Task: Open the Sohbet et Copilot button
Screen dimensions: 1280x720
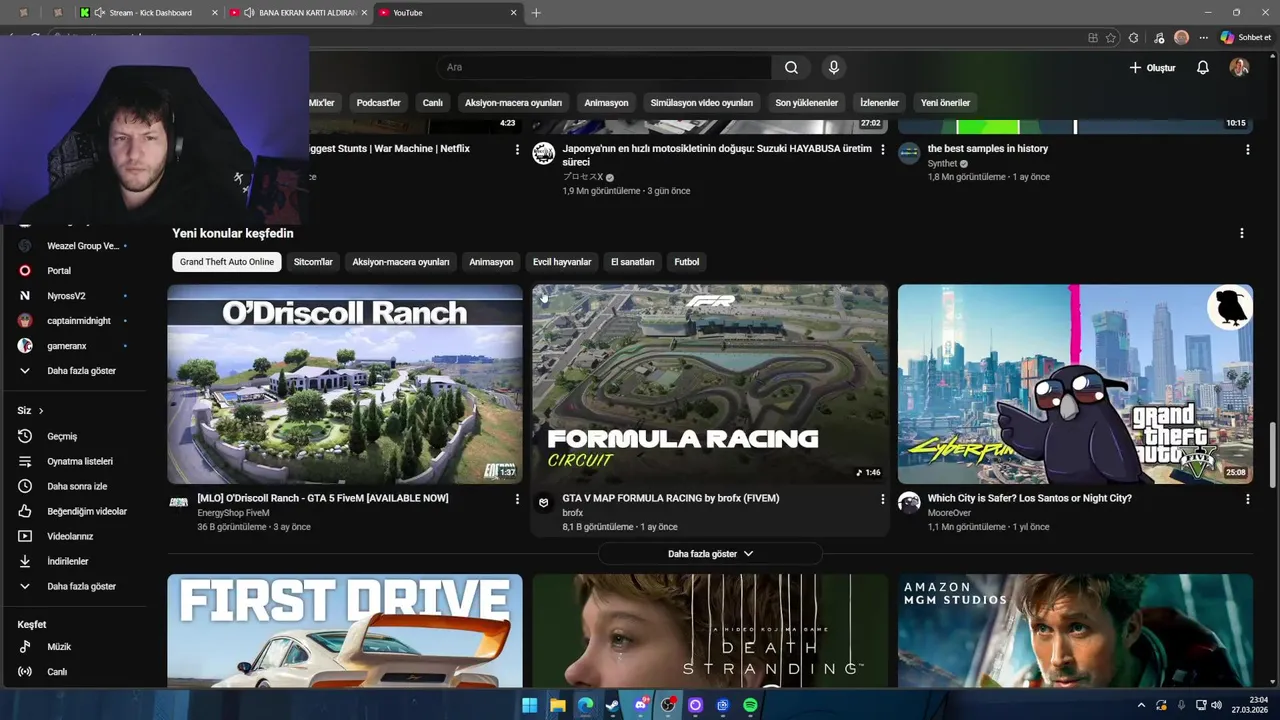Action: click(1245, 37)
